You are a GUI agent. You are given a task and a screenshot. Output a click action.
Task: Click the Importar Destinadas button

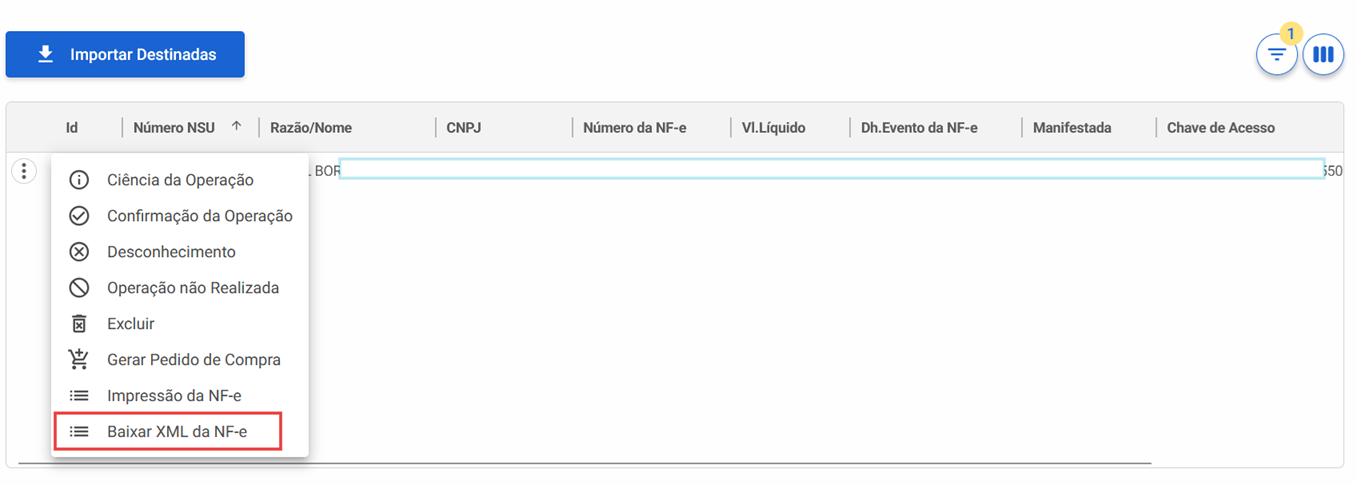(x=125, y=54)
